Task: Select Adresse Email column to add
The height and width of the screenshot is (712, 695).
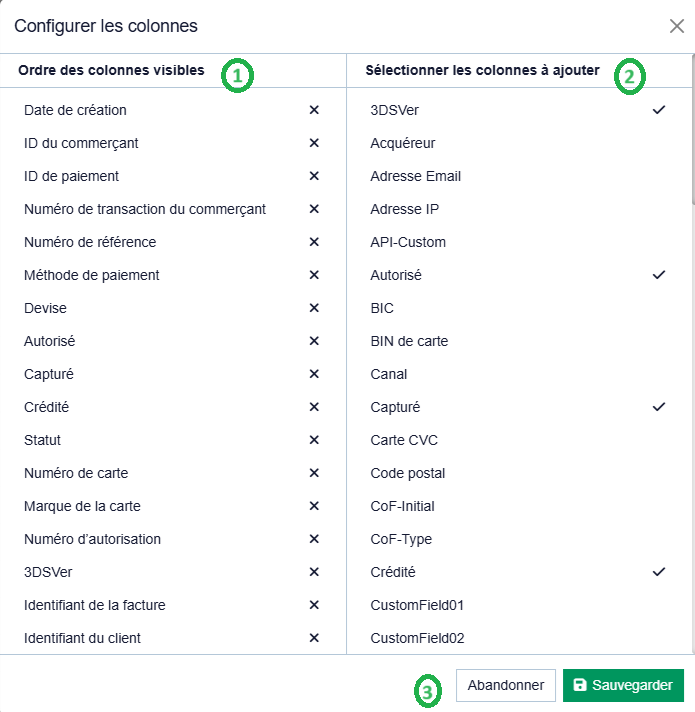Action: click(415, 176)
